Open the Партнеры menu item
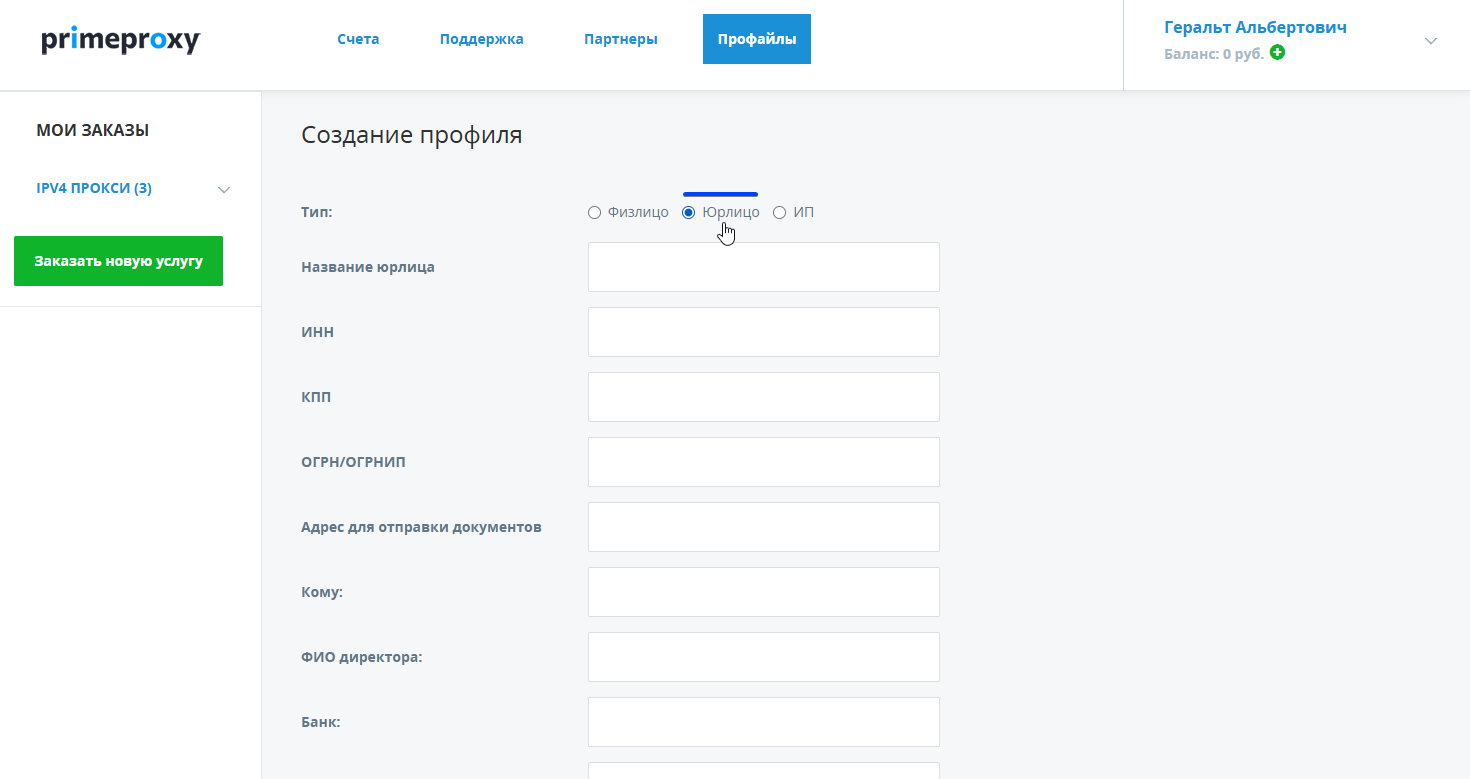 [x=621, y=40]
